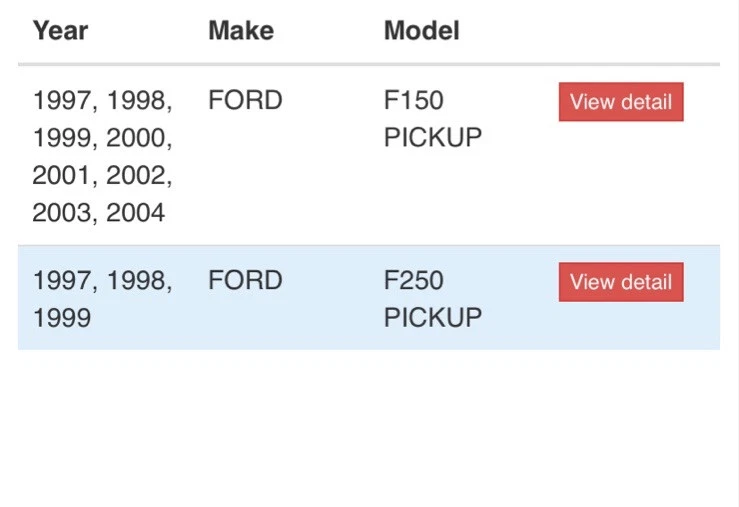Click year 1998 in the F150 row

139,100
